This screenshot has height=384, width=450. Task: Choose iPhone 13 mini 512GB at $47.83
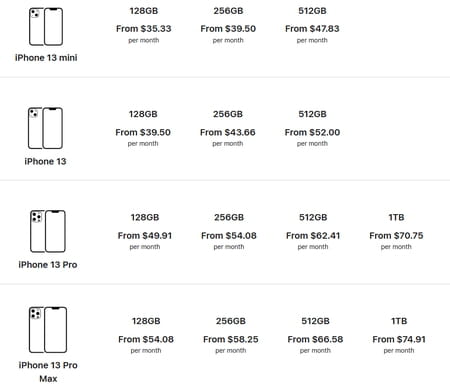pyautogui.click(x=312, y=25)
